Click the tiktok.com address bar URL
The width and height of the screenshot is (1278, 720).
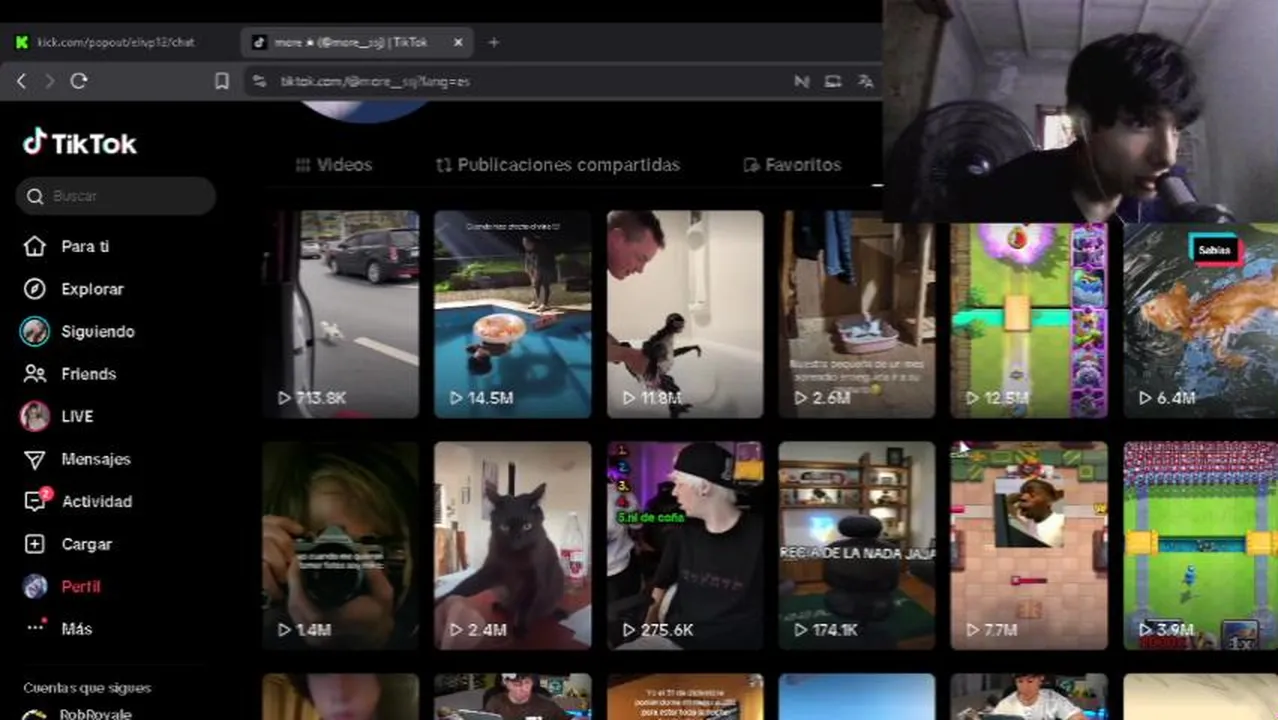pos(375,81)
